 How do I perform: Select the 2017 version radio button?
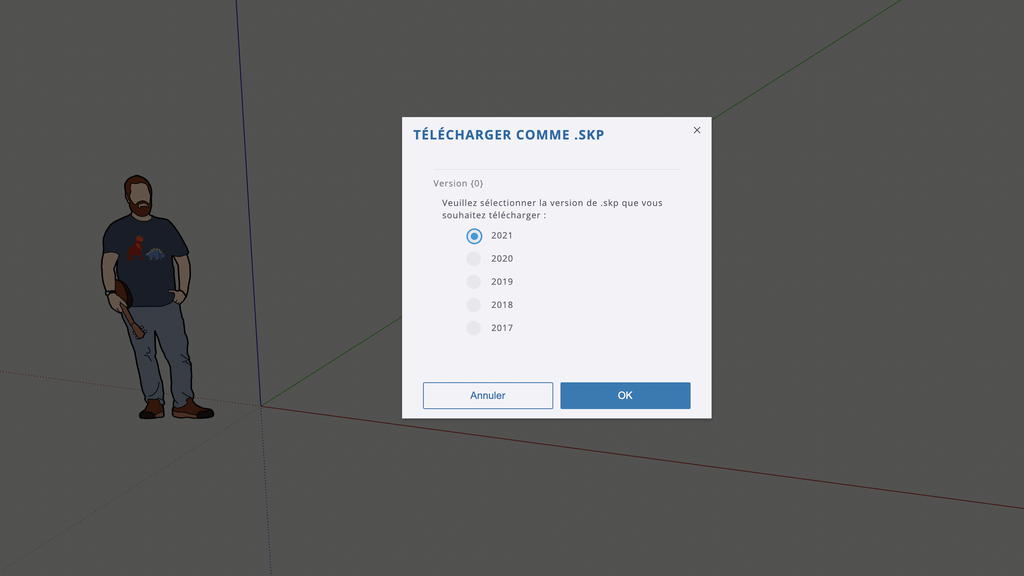tap(473, 328)
